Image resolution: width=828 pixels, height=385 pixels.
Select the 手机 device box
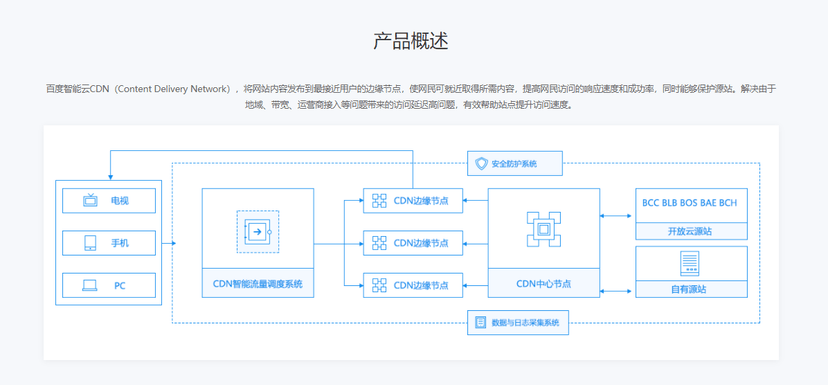(109, 243)
